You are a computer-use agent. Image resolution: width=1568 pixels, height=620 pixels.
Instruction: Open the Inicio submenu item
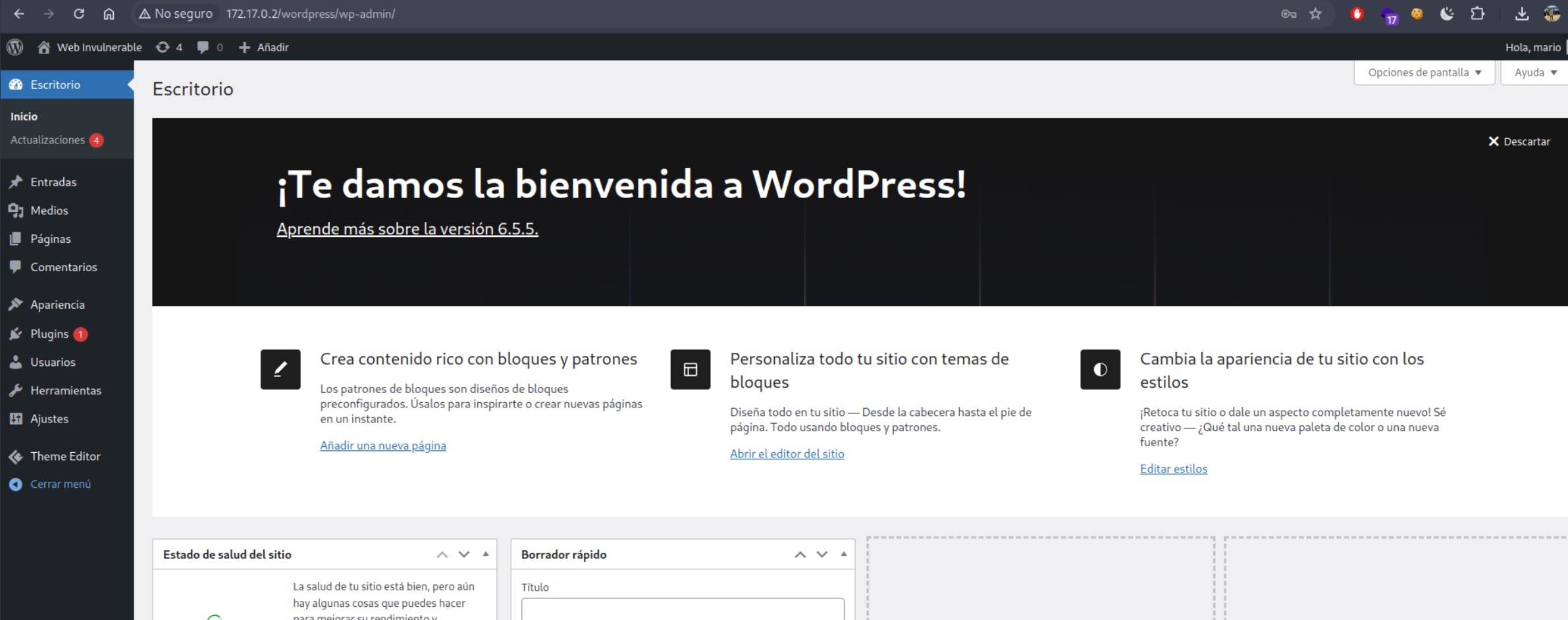click(24, 116)
